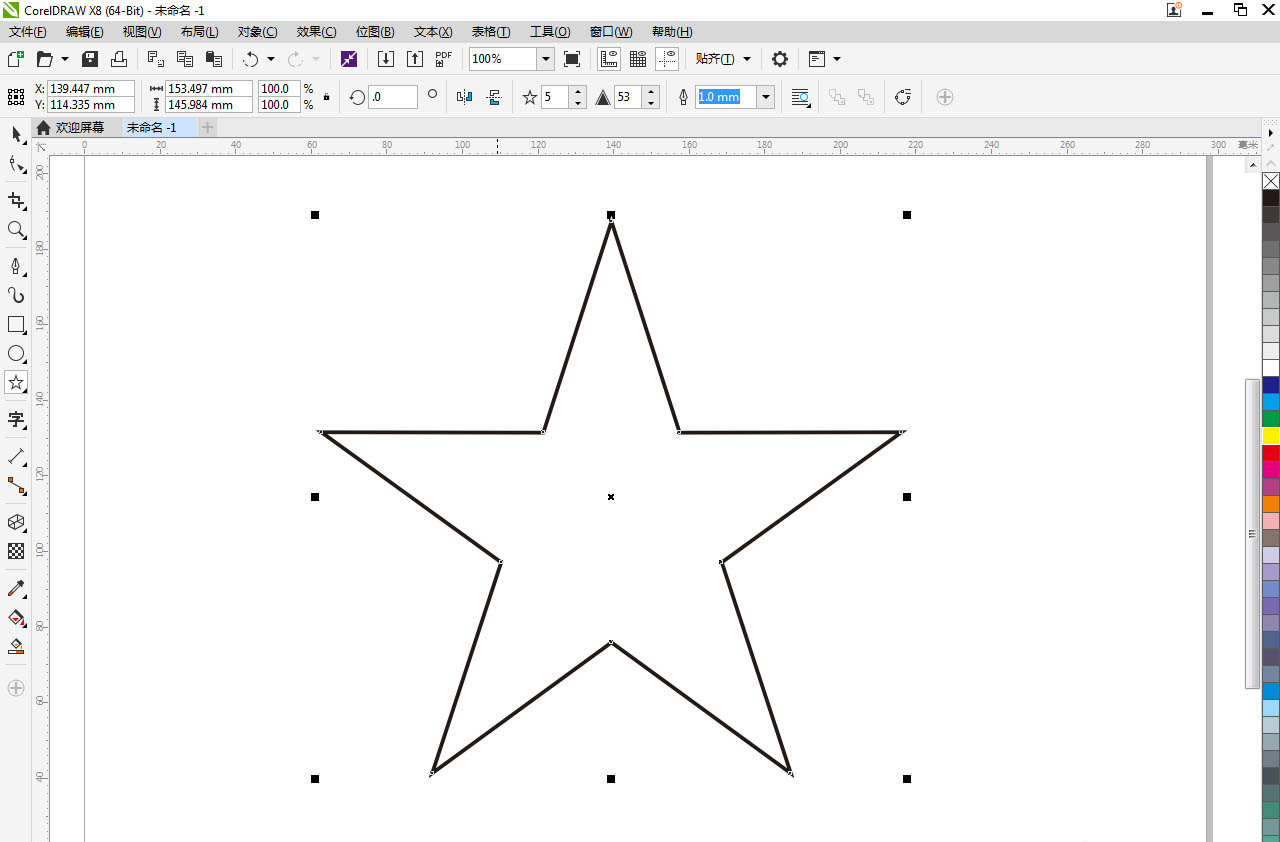Toggle show rulers button
1280x842 pixels.
[609, 59]
